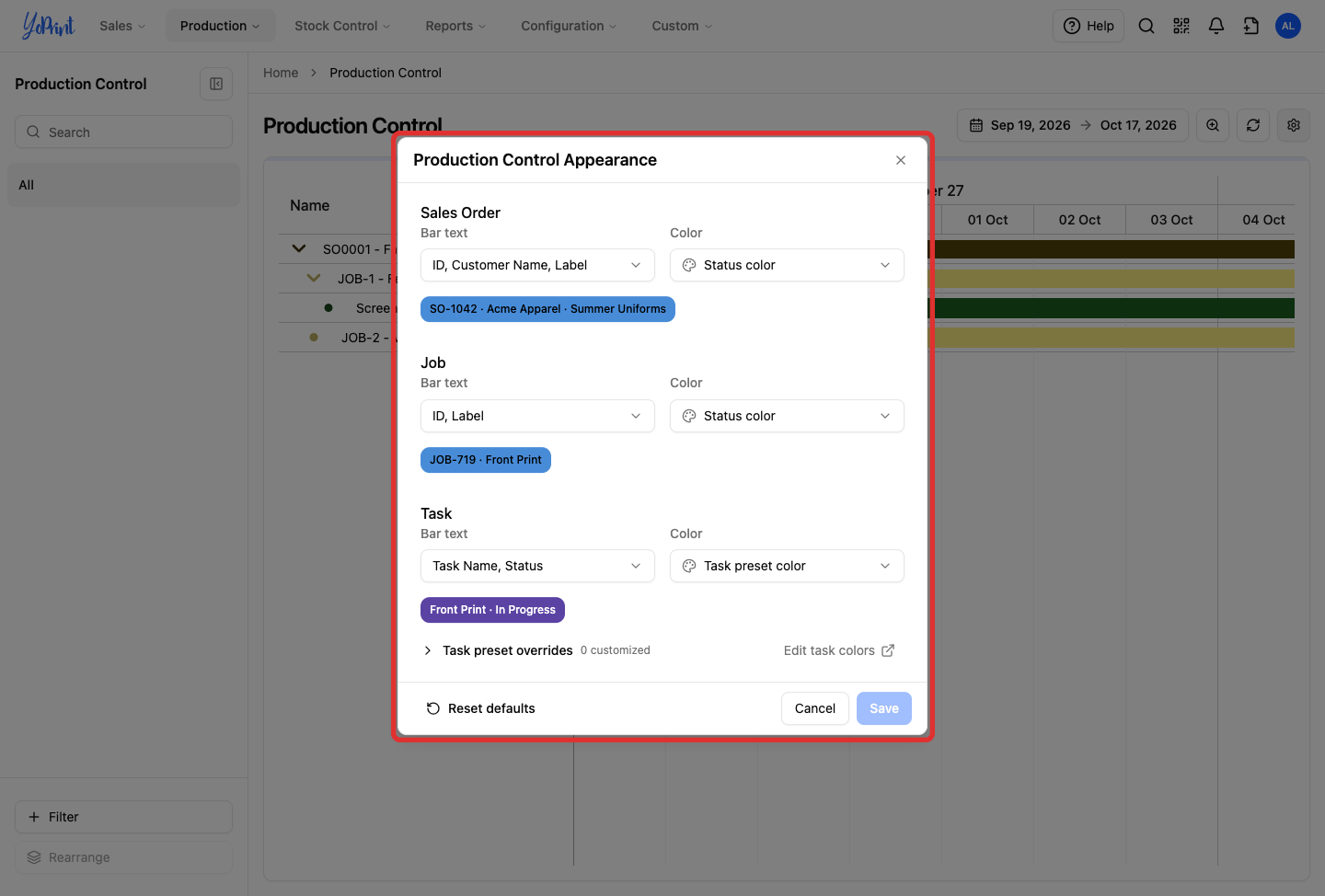Open the Production menu
Viewport: 1325px width, 896px height.
(220, 26)
